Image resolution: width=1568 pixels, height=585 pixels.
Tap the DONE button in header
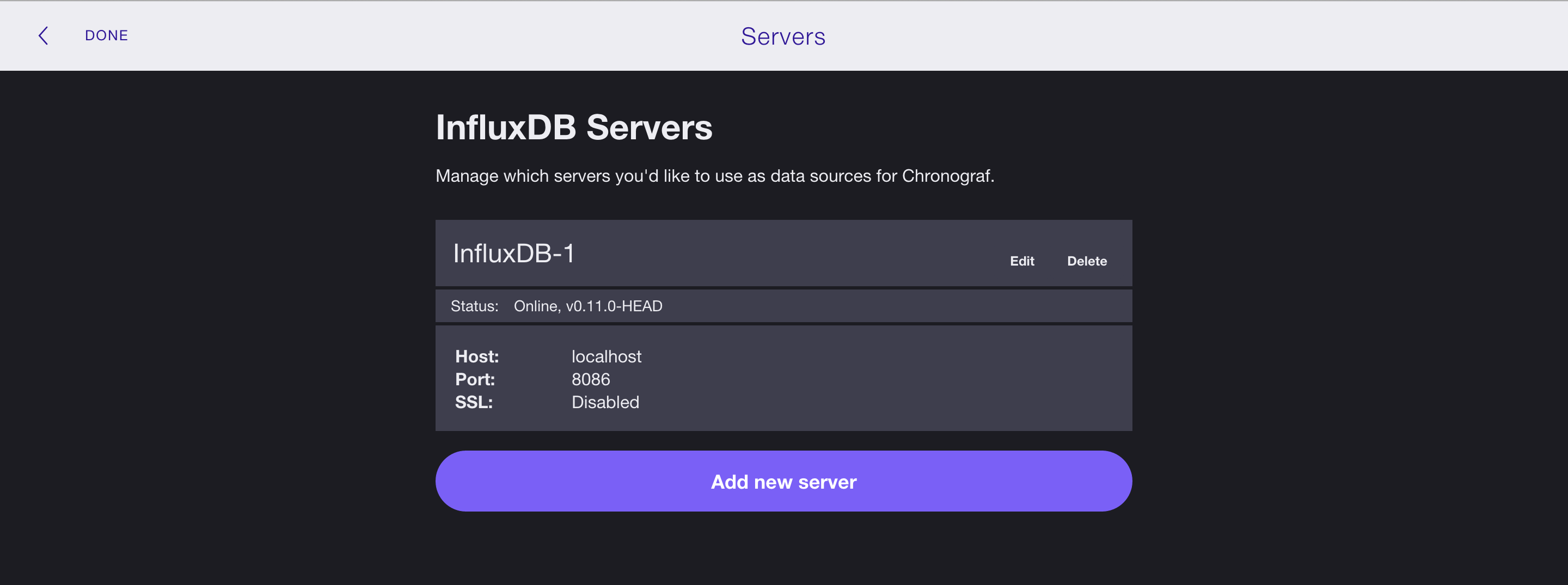[107, 35]
